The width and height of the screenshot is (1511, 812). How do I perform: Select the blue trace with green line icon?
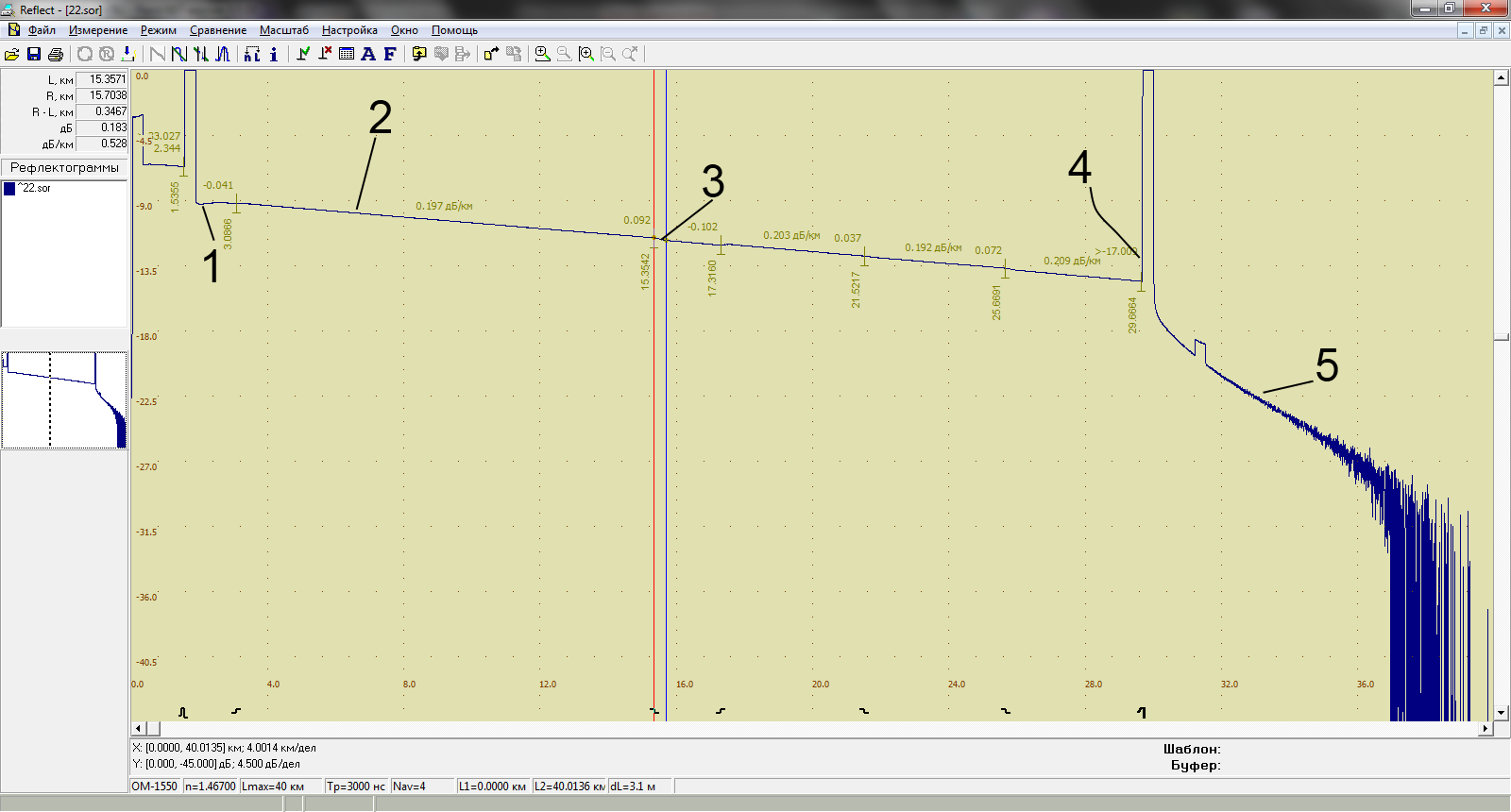(179, 54)
